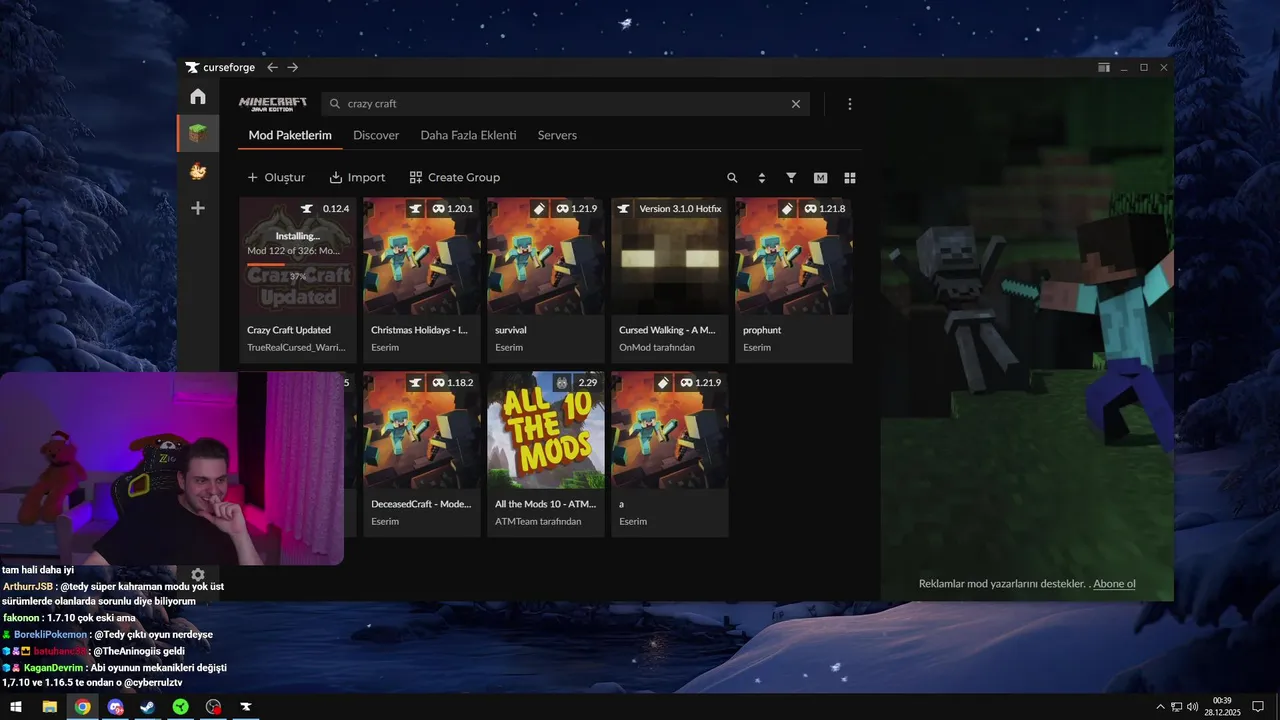Screen dimensions: 1280x720
Task: Open the chat overlay settings gear
Action: click(198, 575)
